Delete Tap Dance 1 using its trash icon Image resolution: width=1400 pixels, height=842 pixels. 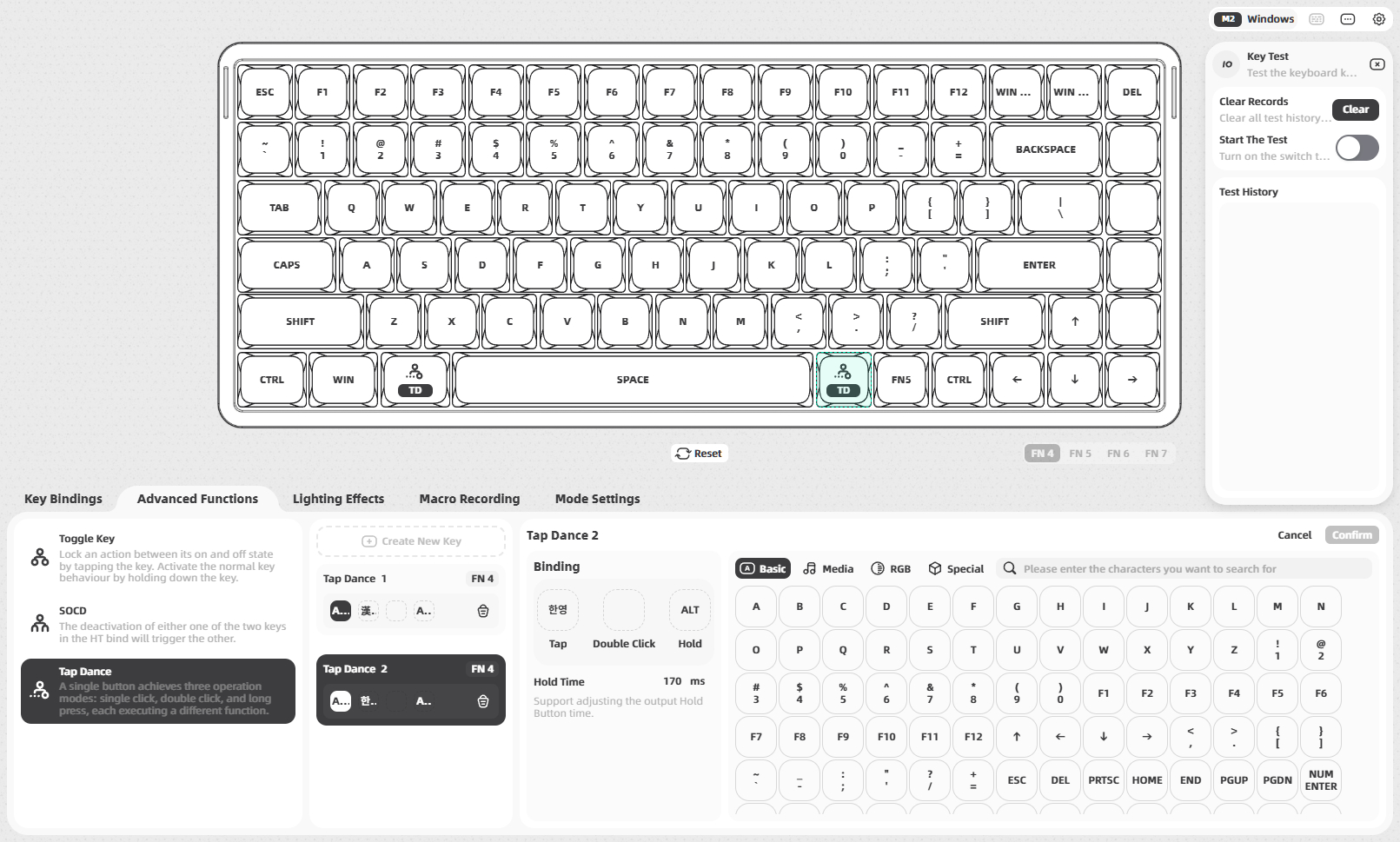click(x=483, y=611)
